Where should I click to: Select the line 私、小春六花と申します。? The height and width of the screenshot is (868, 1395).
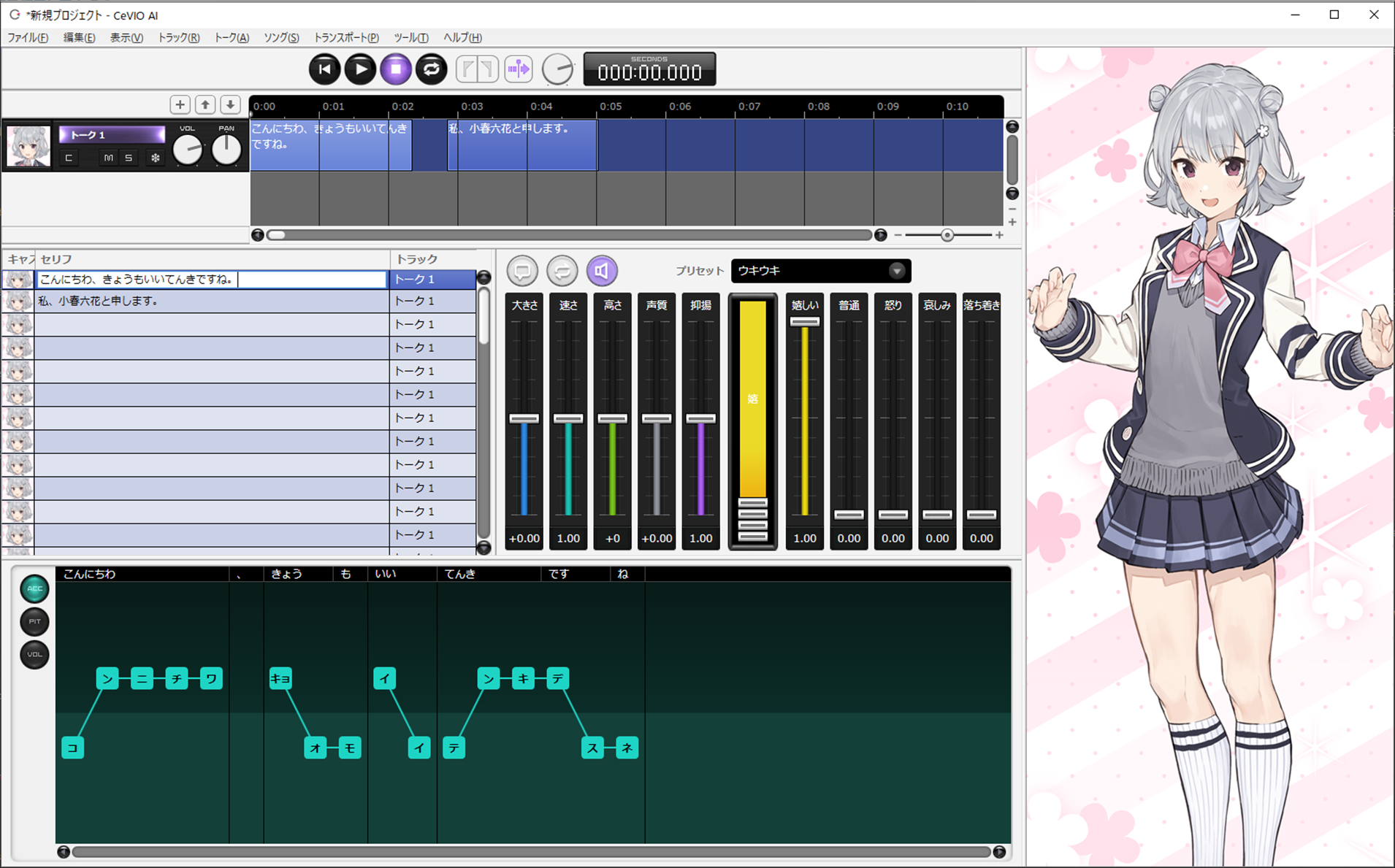point(212,301)
